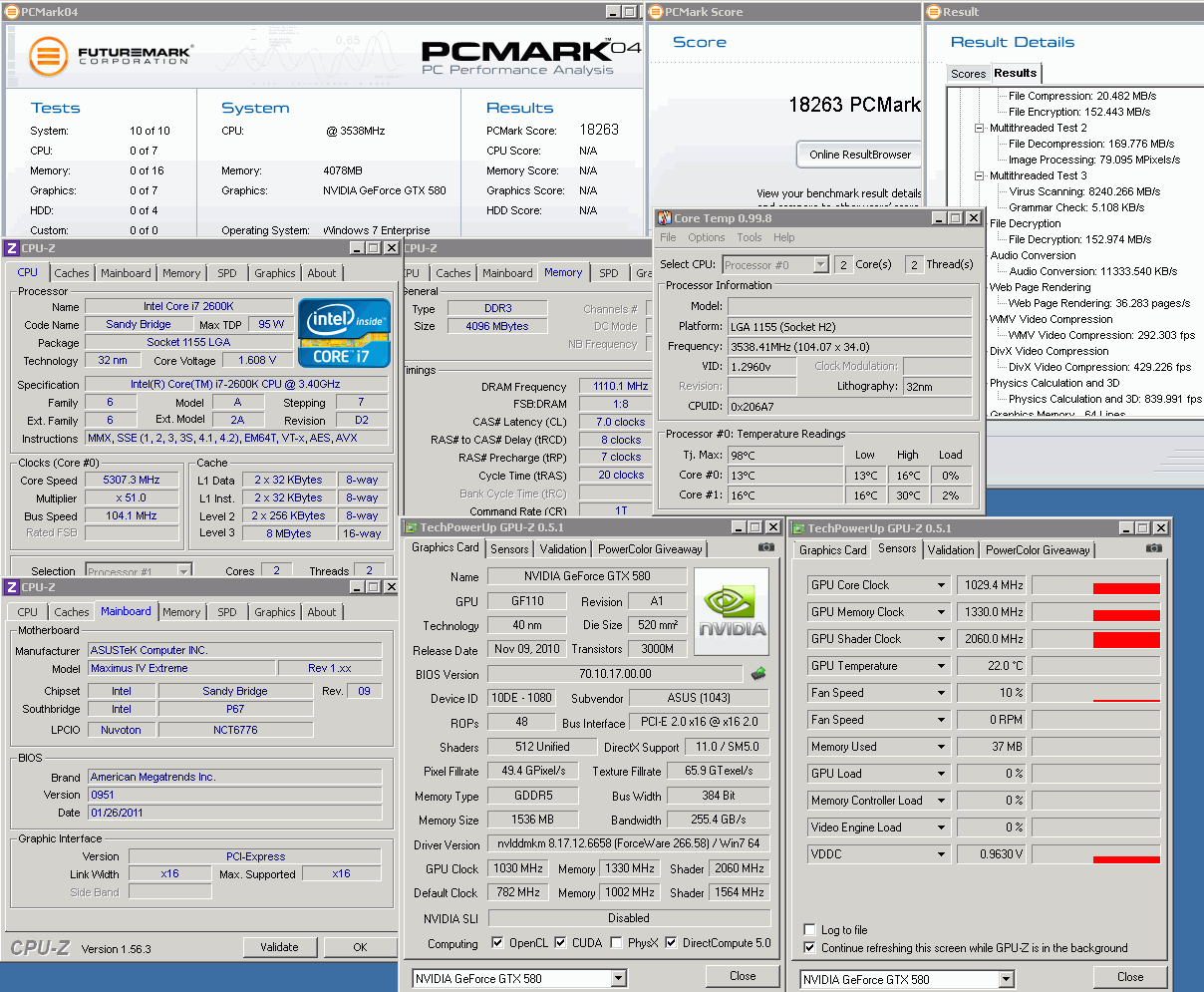
Task: Uncheck the CUDA checkbox
Action: tap(560, 942)
